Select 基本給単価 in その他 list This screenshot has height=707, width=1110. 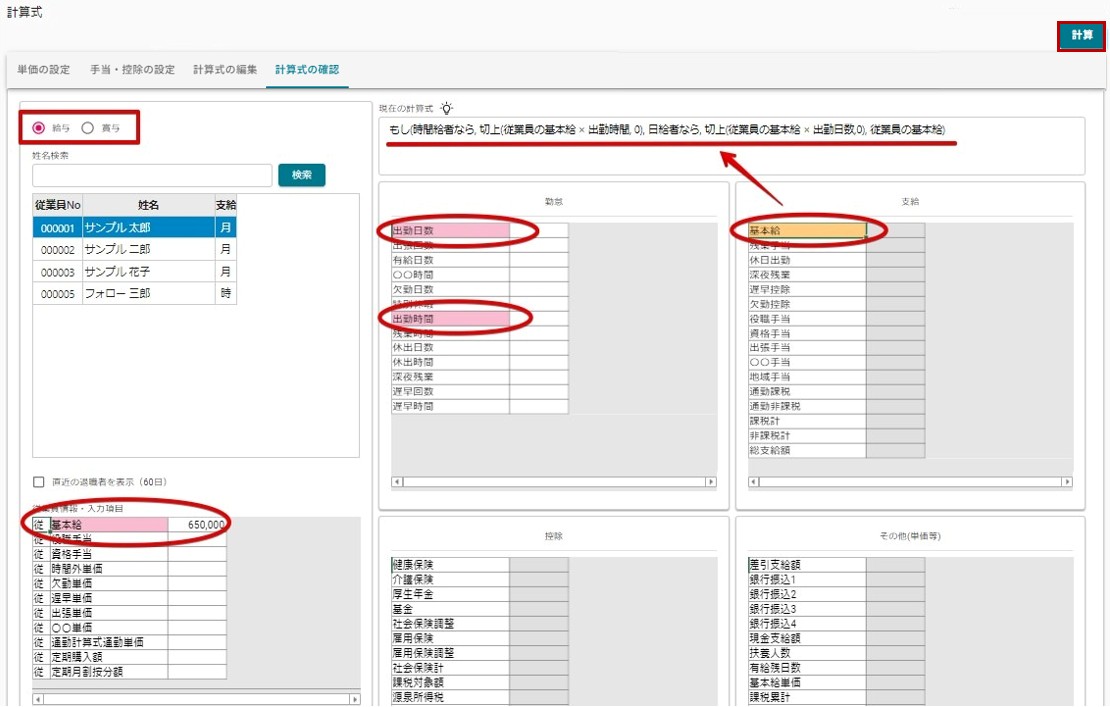tap(807, 683)
